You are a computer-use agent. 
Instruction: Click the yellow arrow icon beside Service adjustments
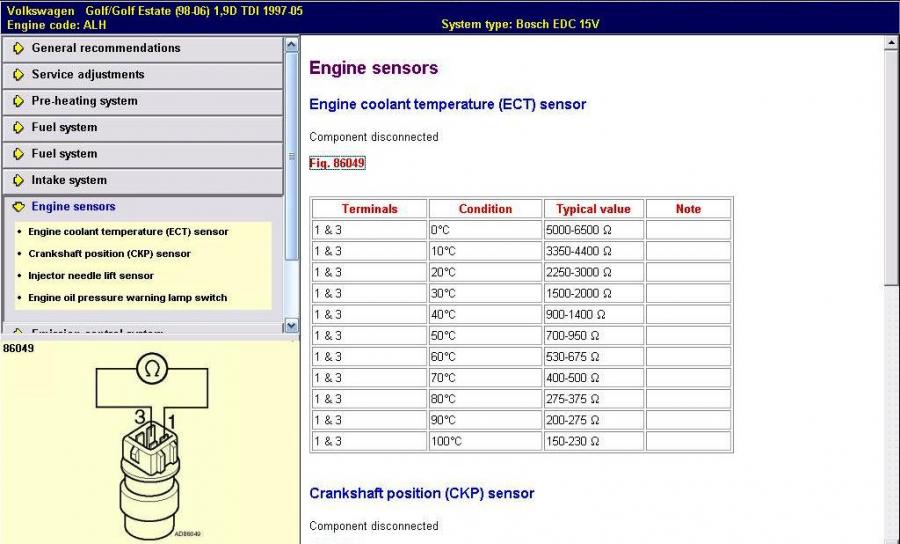[x=18, y=75]
